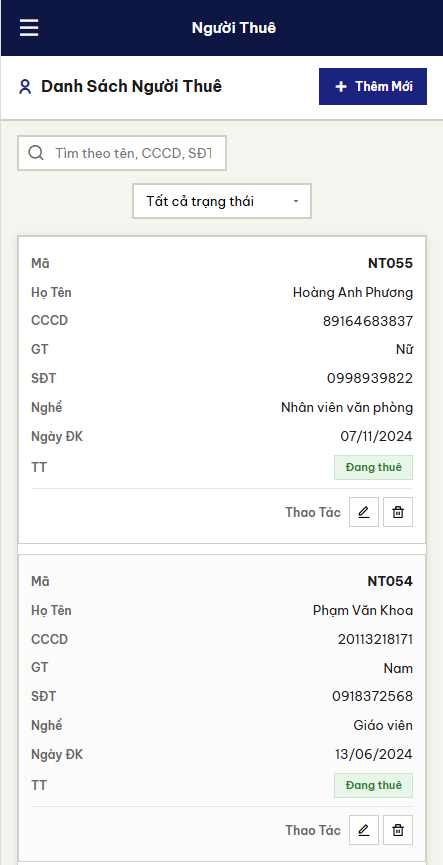Focus the Tìm theo tên, CCCD search field
The height and width of the screenshot is (865, 443).
(x=122, y=153)
